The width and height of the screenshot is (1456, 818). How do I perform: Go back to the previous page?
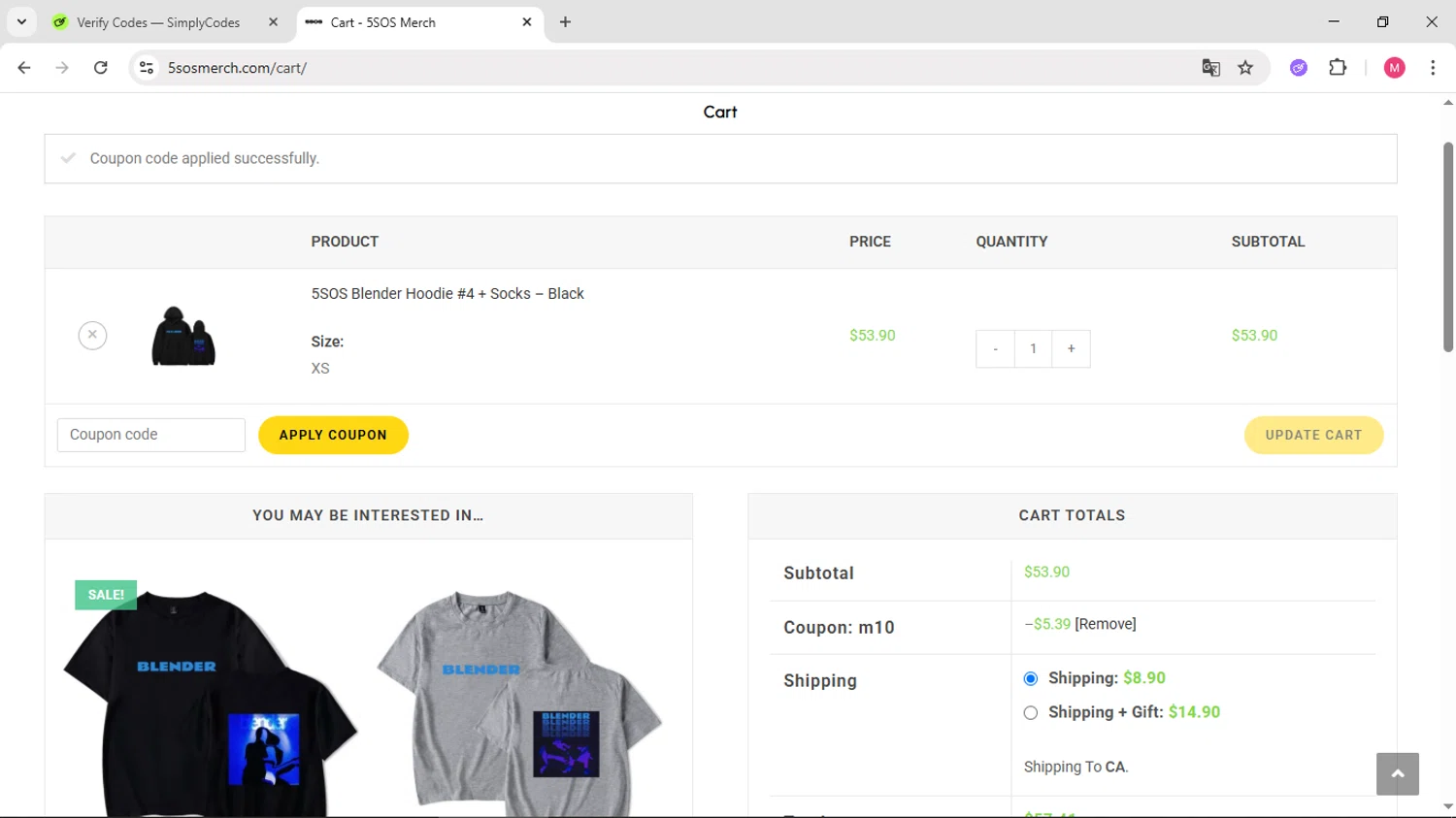pyautogui.click(x=24, y=68)
